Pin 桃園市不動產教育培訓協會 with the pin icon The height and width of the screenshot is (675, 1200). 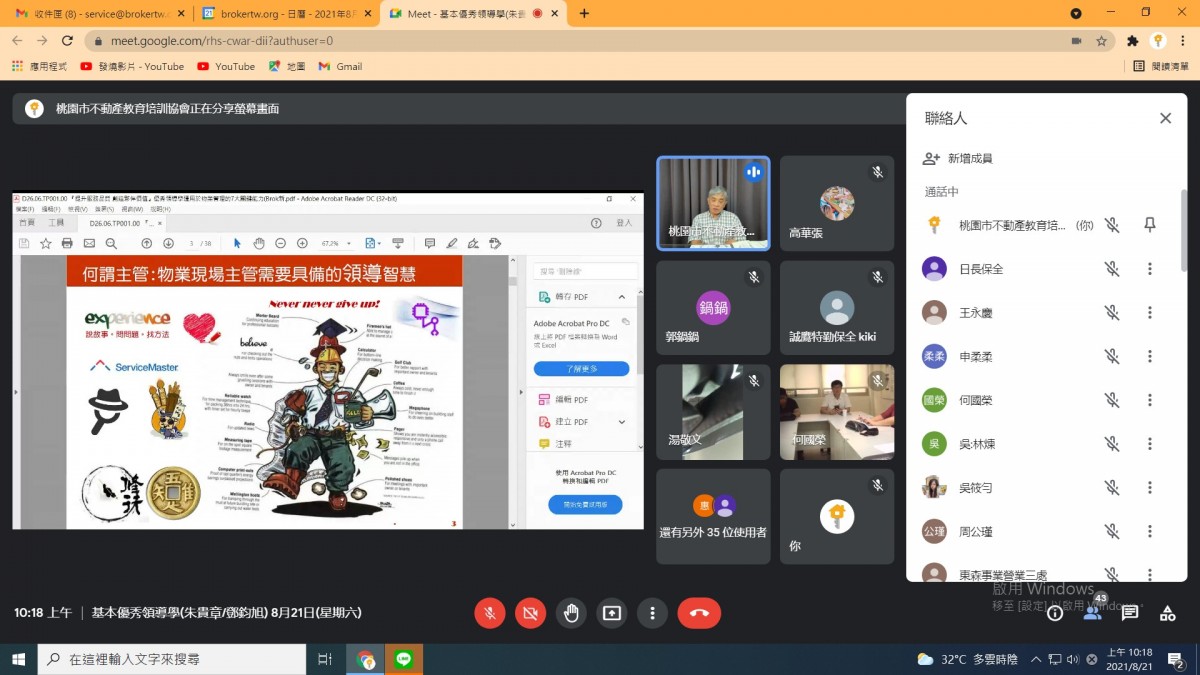(1150, 225)
